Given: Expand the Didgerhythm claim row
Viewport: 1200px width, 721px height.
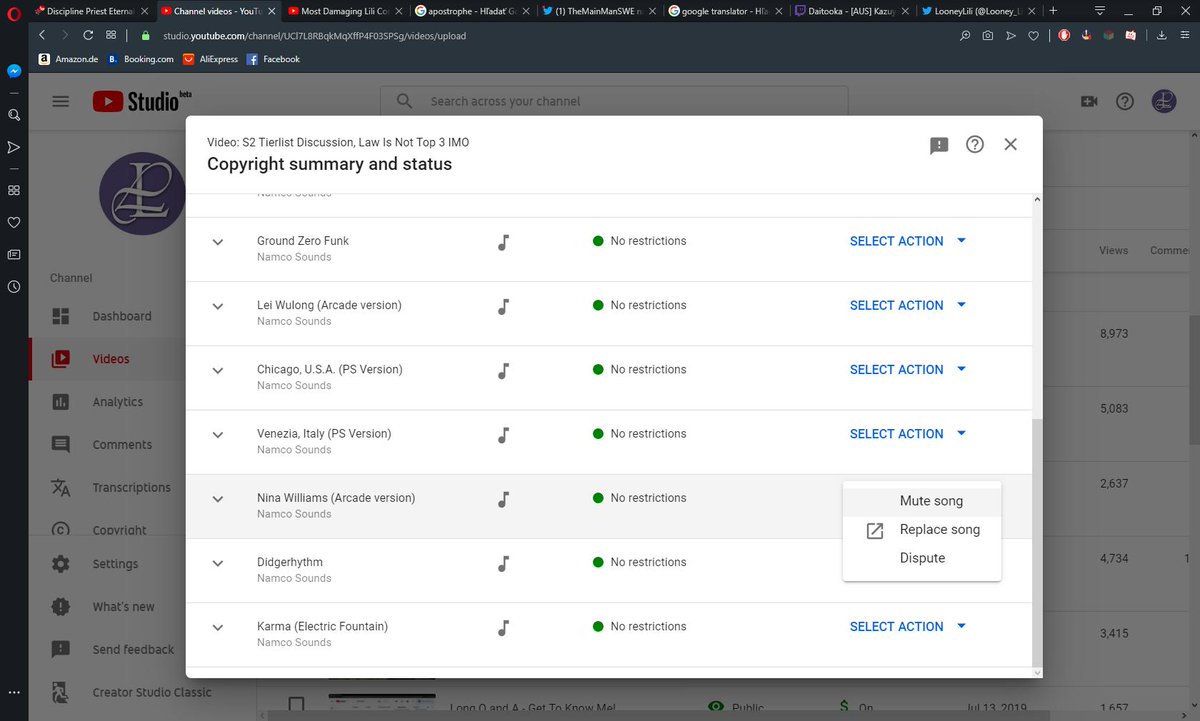Looking at the screenshot, I should (218, 563).
